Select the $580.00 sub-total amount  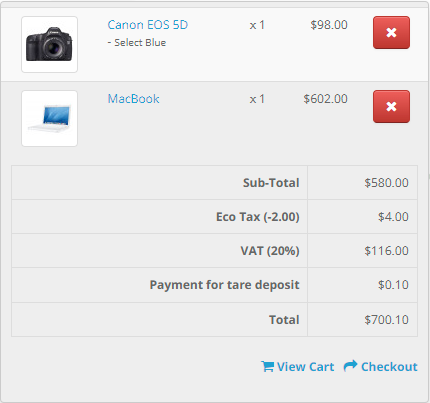point(386,183)
